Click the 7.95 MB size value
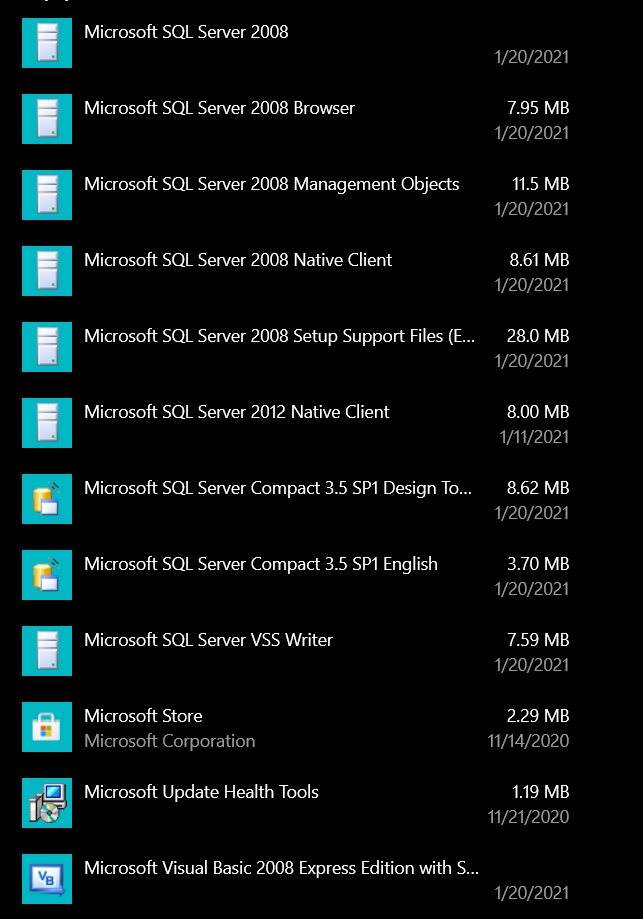This screenshot has height=919, width=643. pyautogui.click(x=538, y=108)
